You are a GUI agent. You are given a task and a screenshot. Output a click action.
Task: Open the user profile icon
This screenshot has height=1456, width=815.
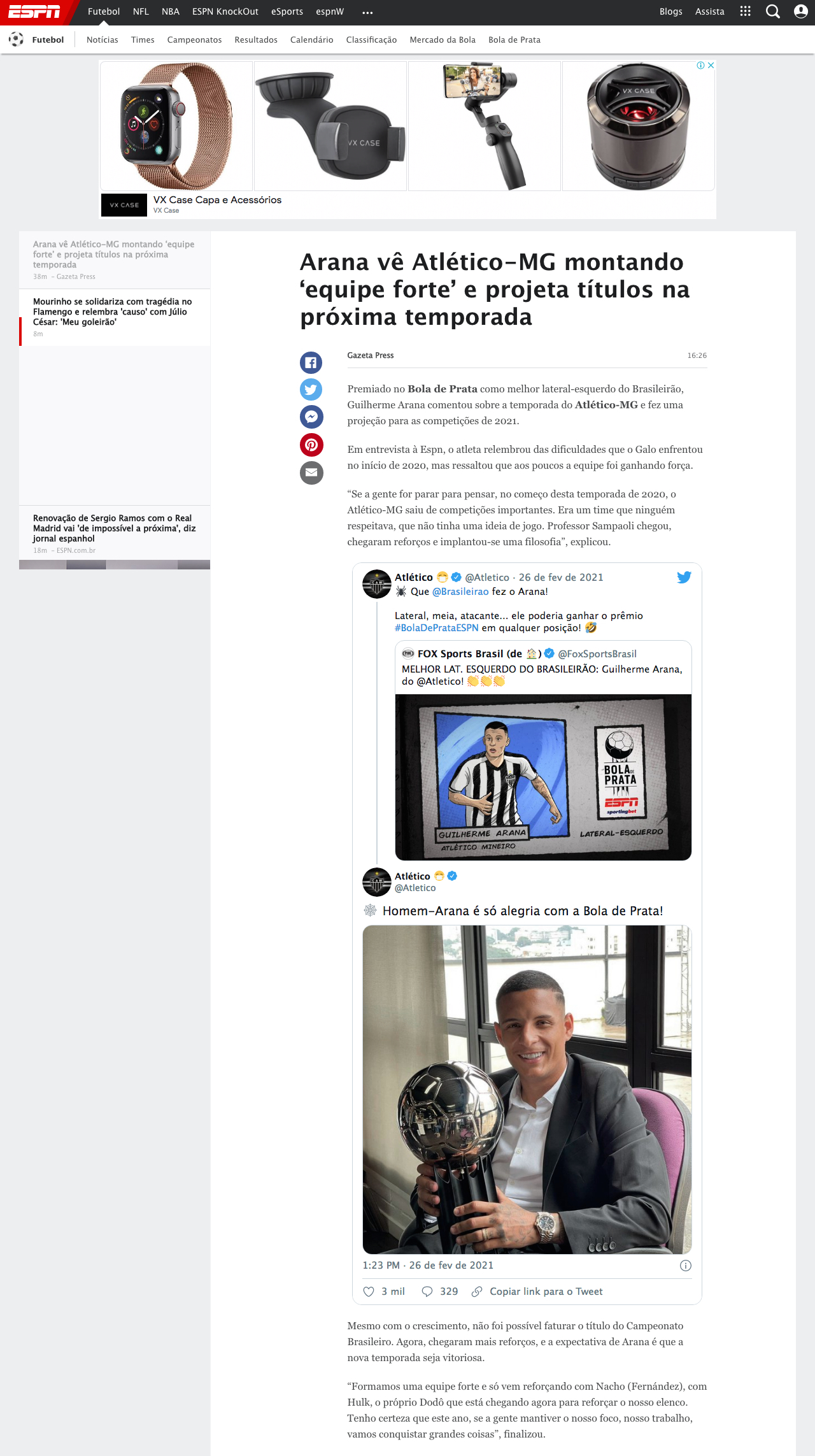[801, 11]
